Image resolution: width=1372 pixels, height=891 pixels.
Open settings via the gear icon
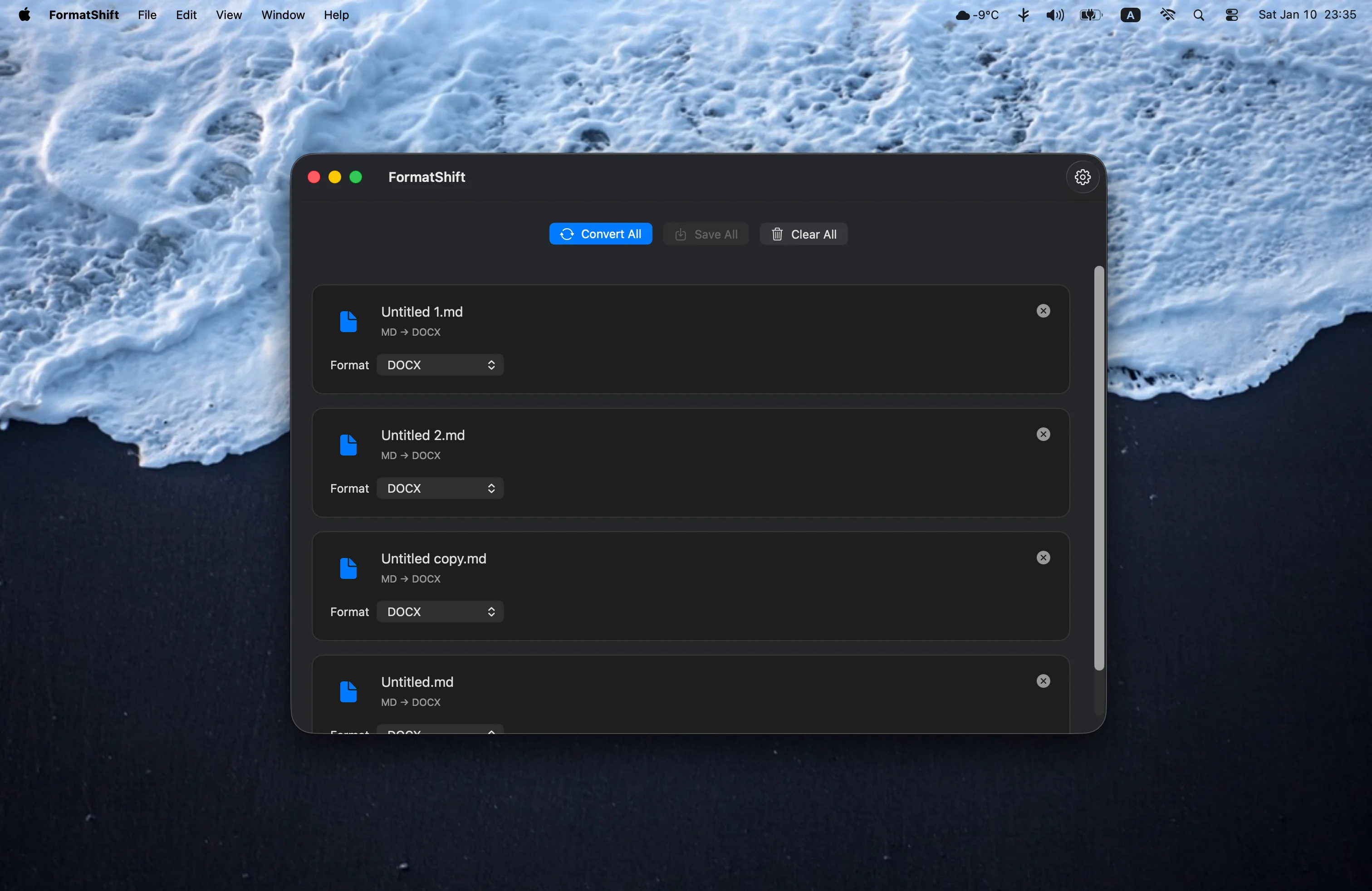coord(1082,177)
